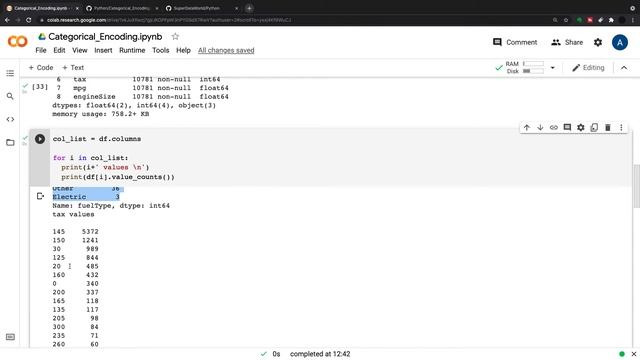
Task: Add a new Text cell
Action: pos(73,68)
